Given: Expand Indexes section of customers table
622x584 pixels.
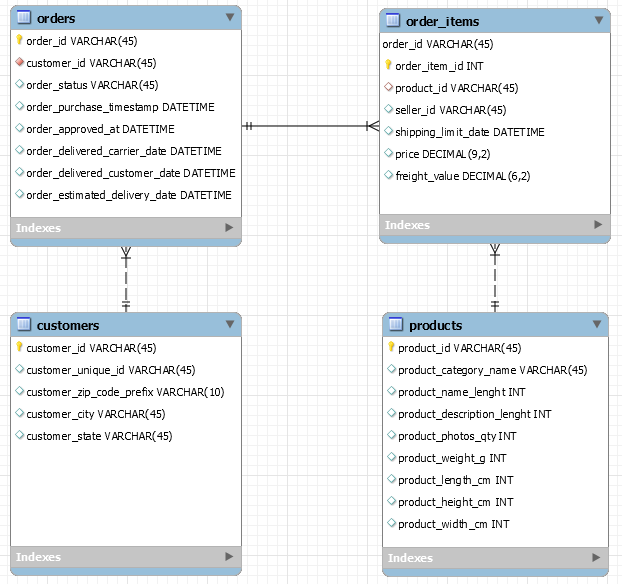Looking at the screenshot, I should 229,557.
